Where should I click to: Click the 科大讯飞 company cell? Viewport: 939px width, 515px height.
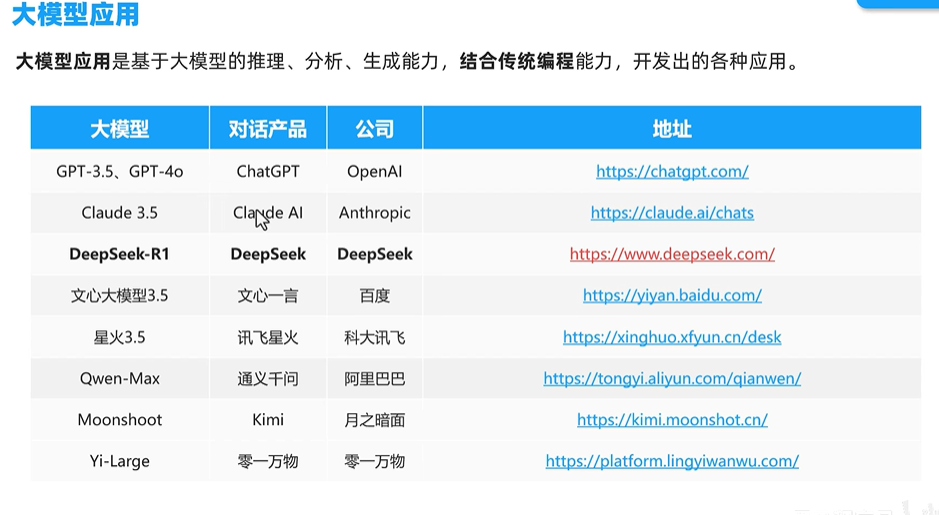pyautogui.click(x=375, y=337)
